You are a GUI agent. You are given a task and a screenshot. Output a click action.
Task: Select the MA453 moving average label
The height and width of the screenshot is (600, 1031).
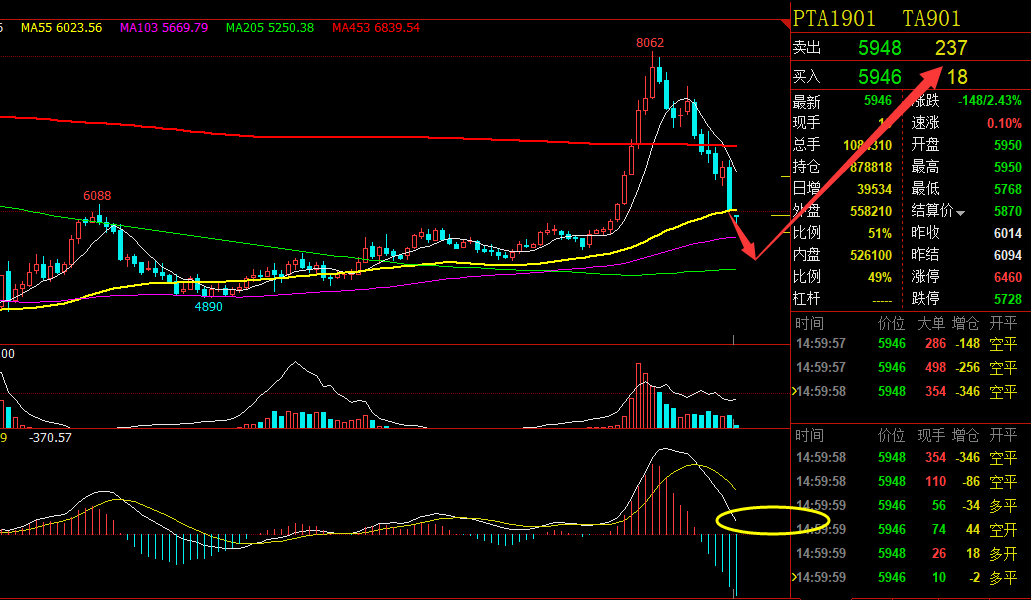pyautogui.click(x=376, y=28)
